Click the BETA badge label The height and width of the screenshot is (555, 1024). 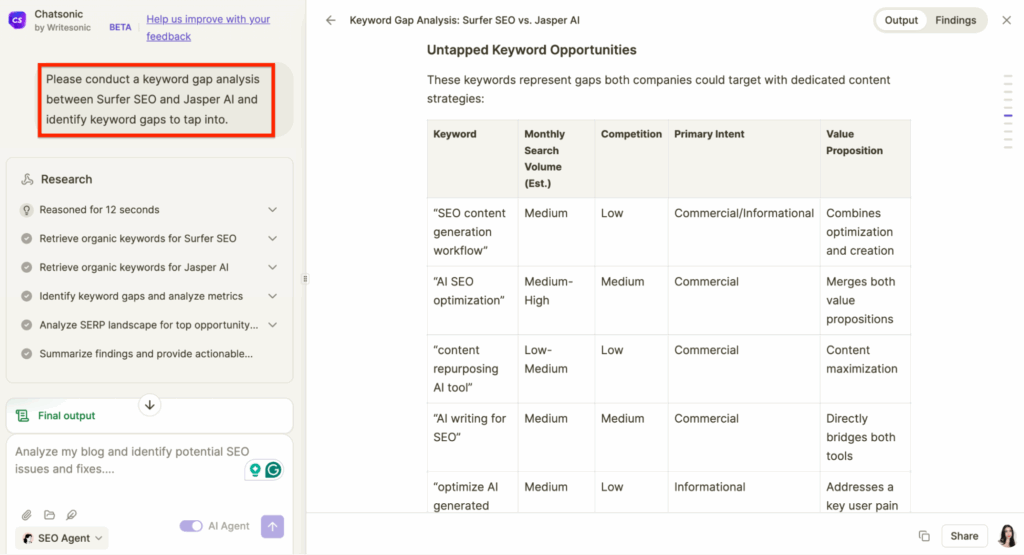pos(120,27)
